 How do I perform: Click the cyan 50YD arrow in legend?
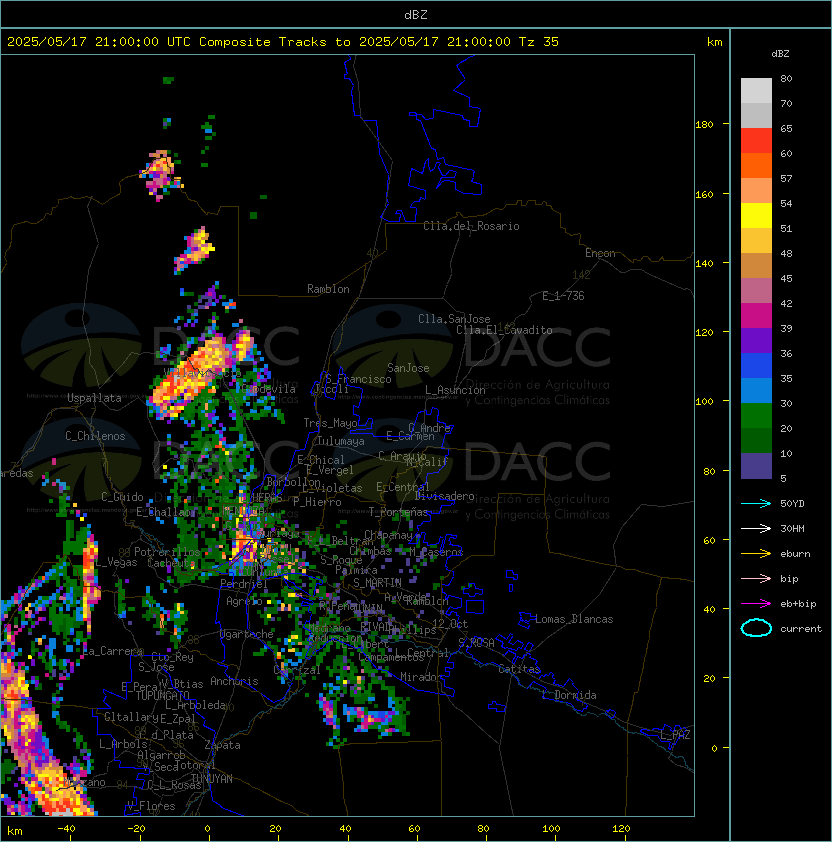tap(756, 504)
